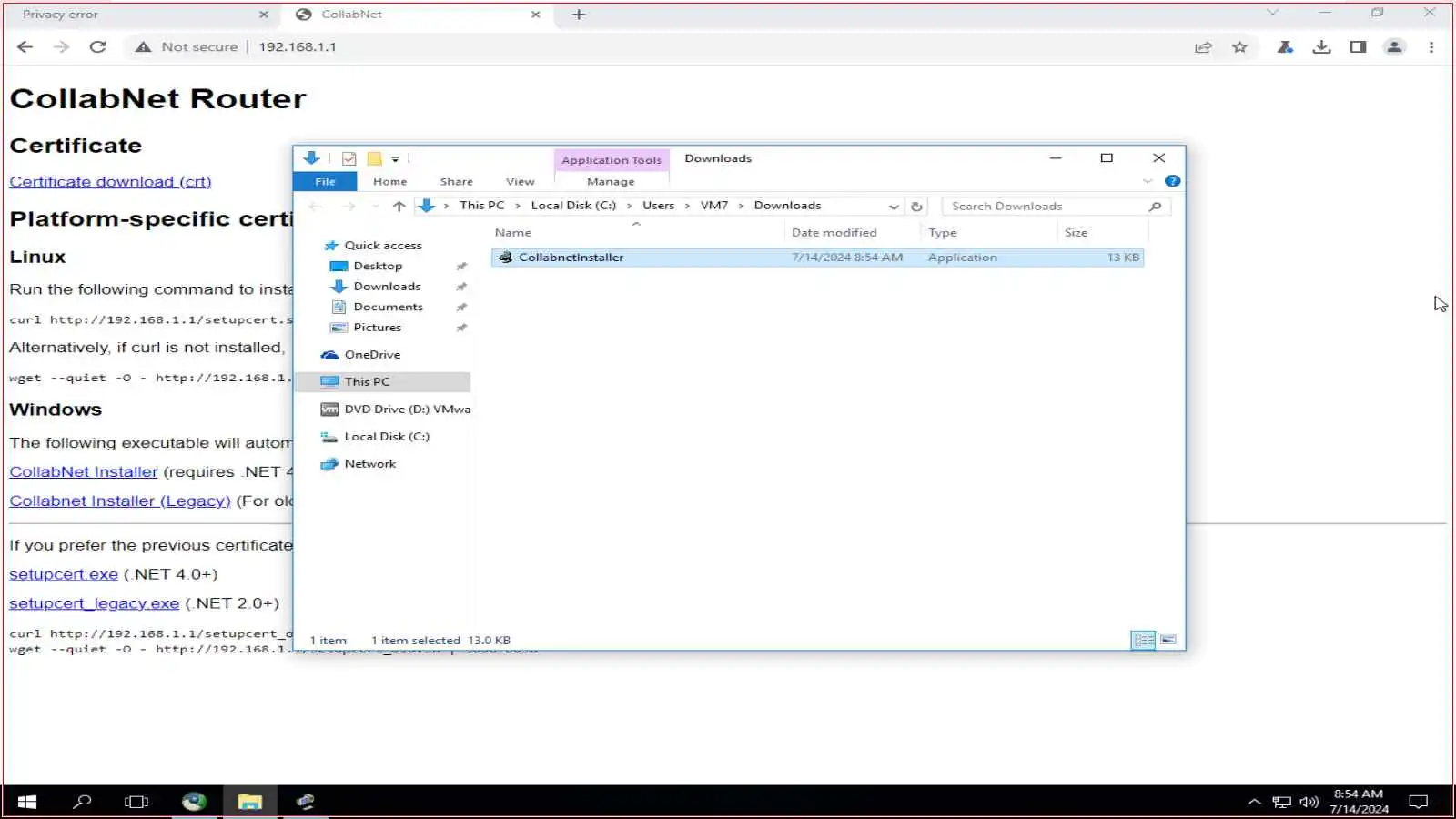Click the Chrome address bar URL
Screen dimensions: 1456x819
(298, 47)
